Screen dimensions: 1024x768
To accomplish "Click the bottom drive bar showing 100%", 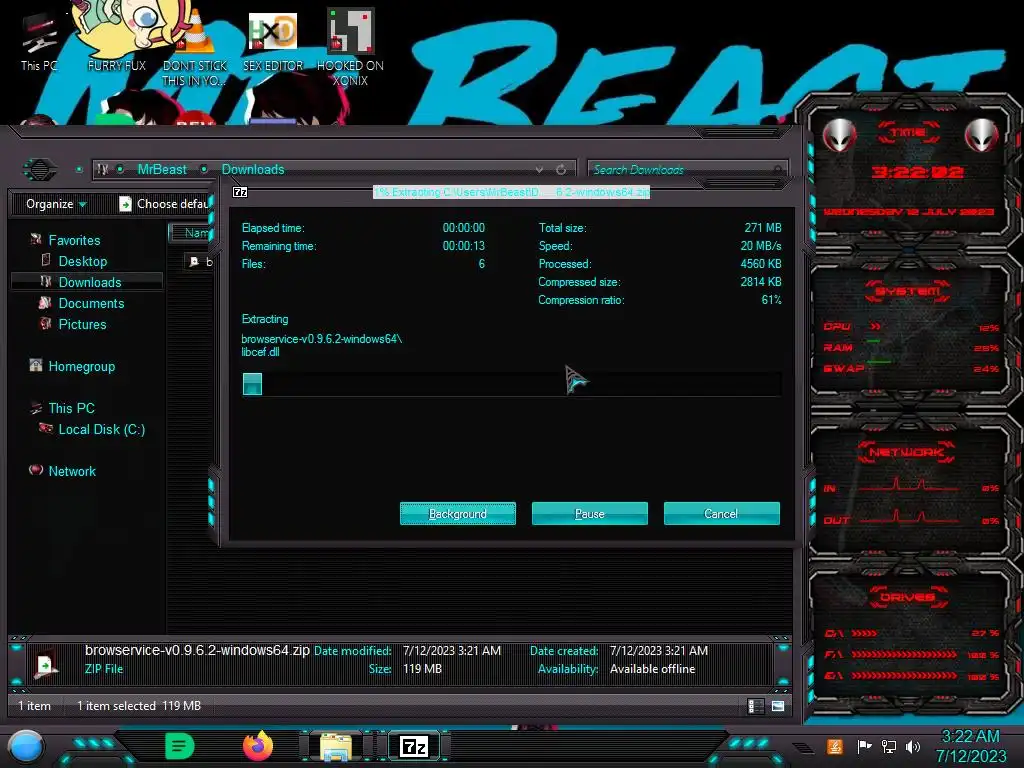I will (x=911, y=676).
